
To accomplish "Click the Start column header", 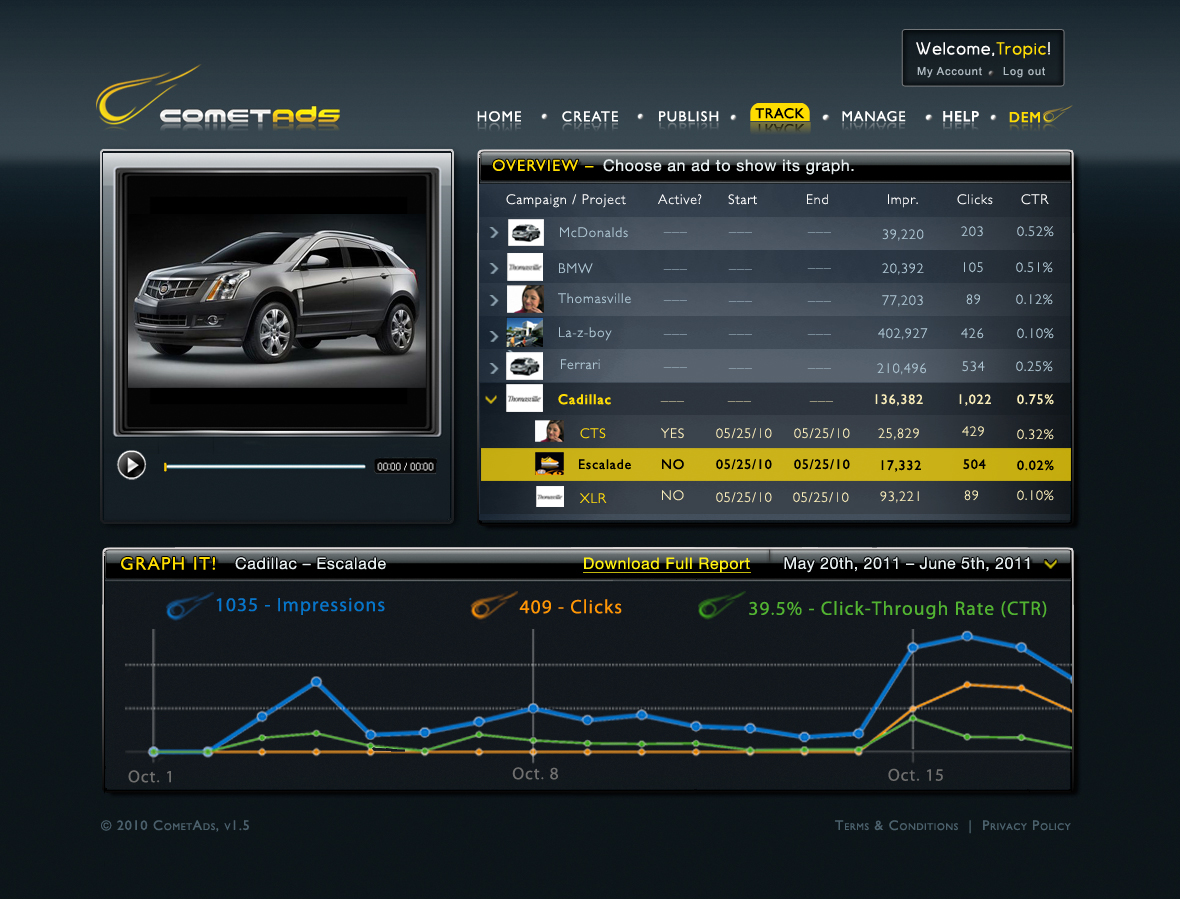I will pyautogui.click(x=742, y=199).
